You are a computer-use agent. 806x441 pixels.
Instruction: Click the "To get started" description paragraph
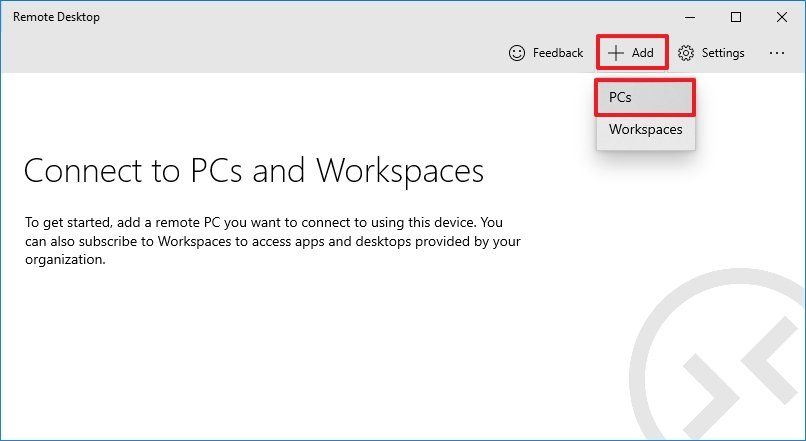click(x=273, y=241)
